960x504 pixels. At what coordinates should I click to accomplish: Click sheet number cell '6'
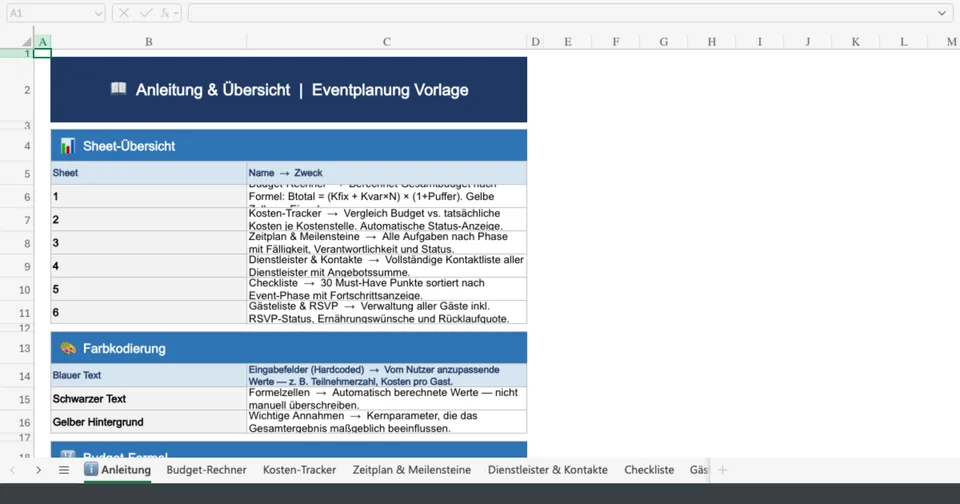tap(149, 312)
